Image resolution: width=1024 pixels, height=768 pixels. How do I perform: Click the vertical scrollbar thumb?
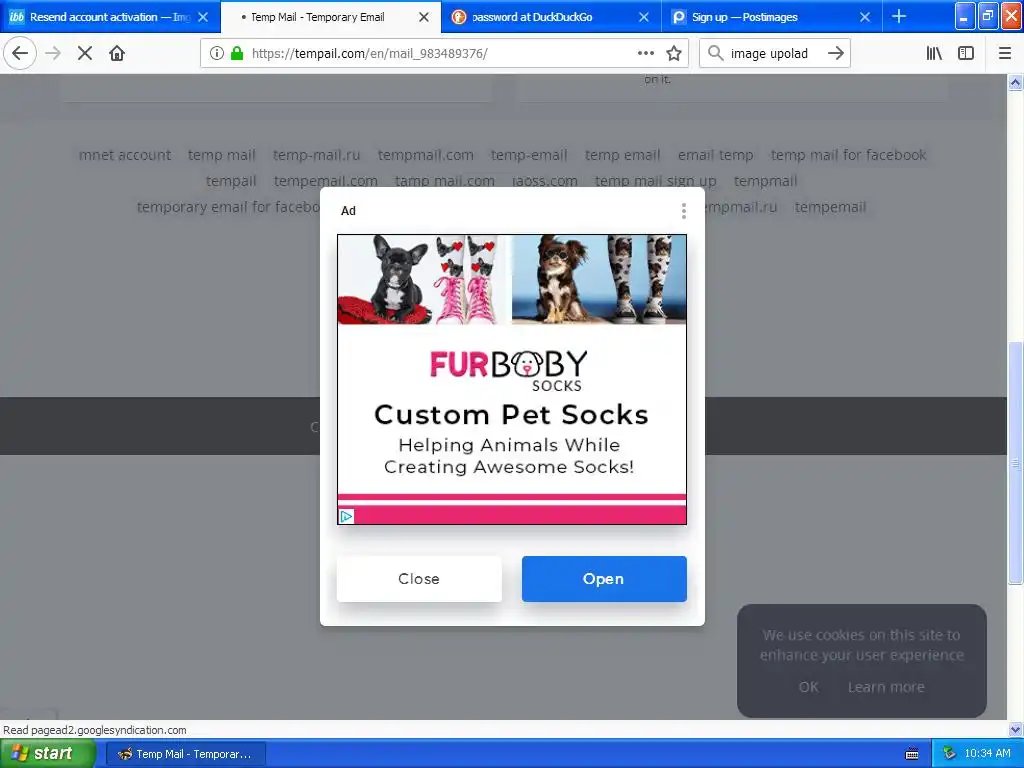coord(1015,462)
